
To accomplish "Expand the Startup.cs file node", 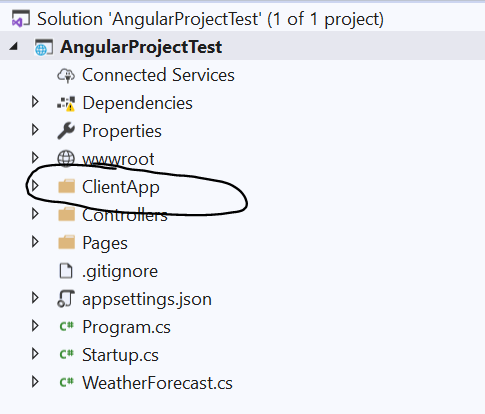I will (35, 354).
